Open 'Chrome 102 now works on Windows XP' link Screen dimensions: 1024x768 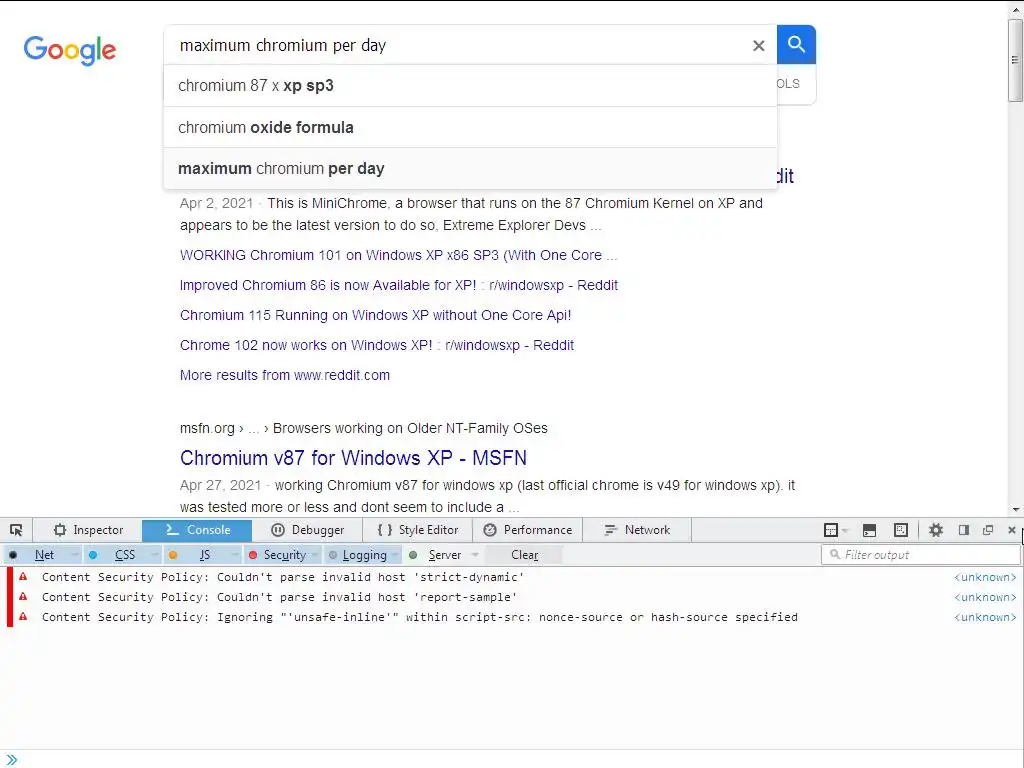[377, 345]
